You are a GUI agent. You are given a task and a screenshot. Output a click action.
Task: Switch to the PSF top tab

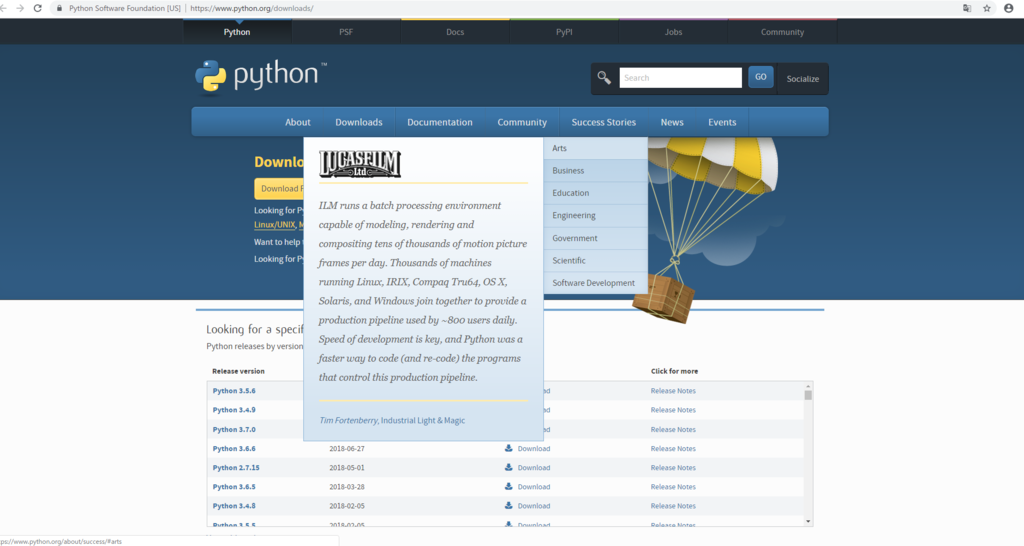tap(346, 32)
